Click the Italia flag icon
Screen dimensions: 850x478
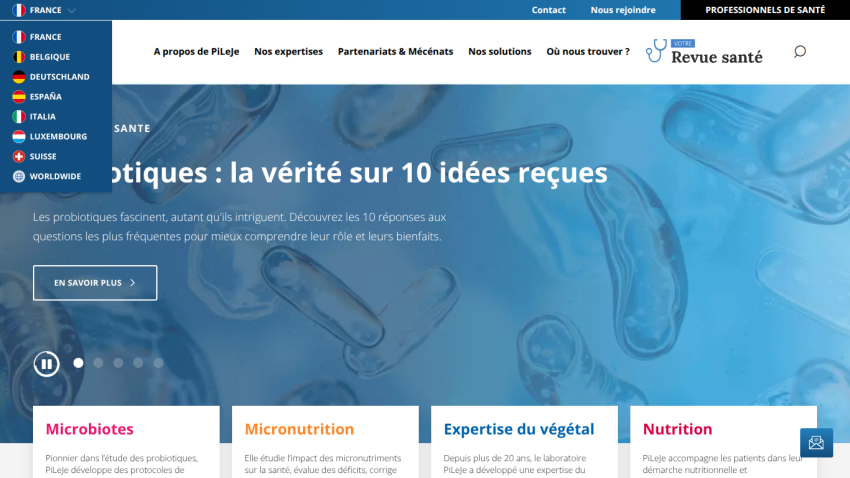[x=19, y=117]
